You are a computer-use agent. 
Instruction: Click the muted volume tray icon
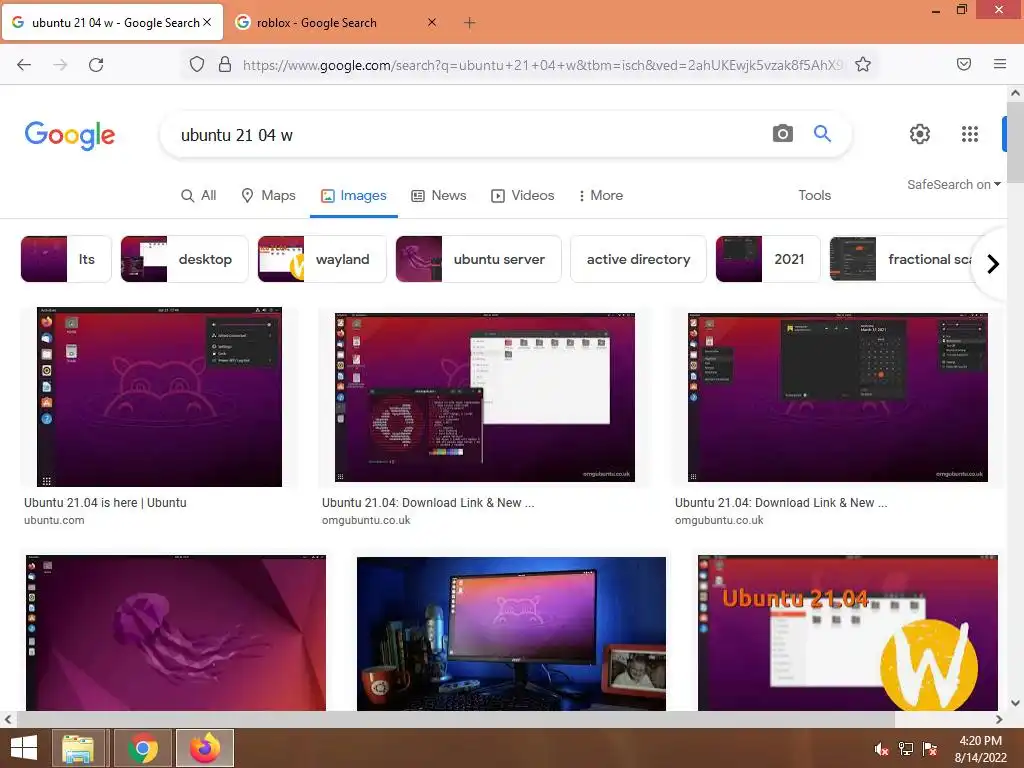881,749
